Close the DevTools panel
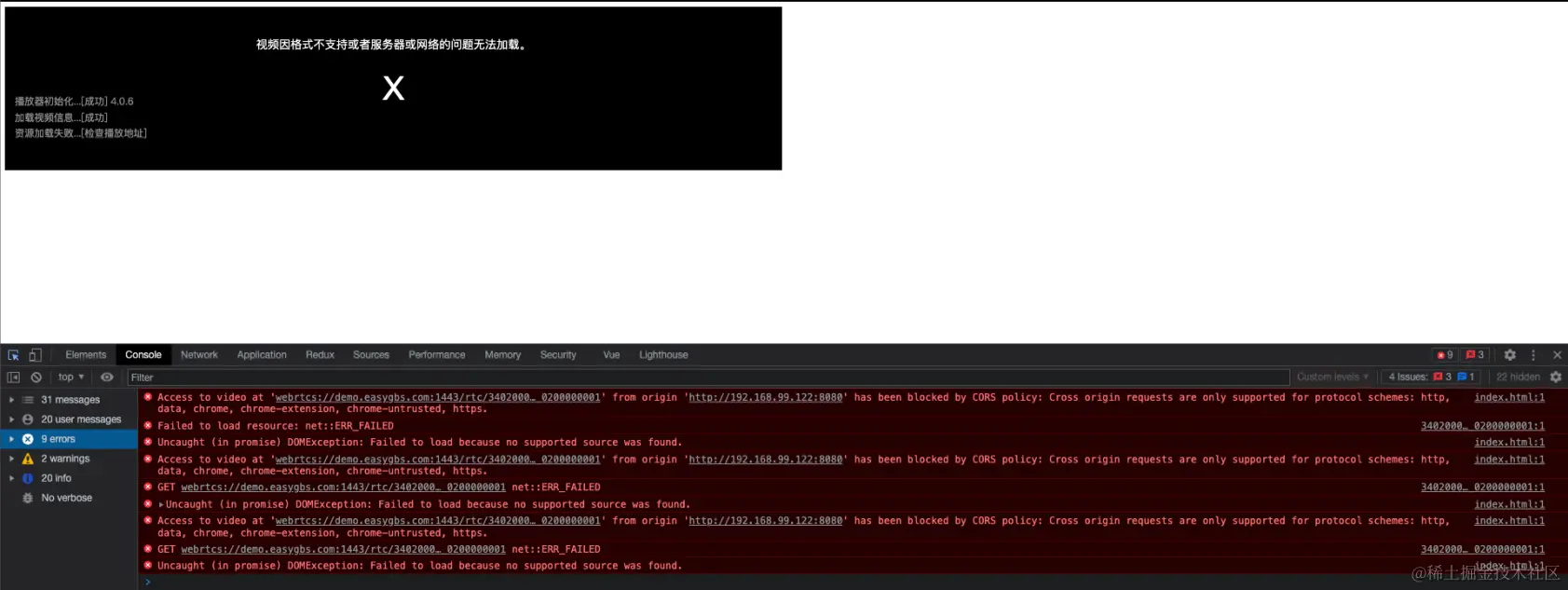 coord(1557,355)
